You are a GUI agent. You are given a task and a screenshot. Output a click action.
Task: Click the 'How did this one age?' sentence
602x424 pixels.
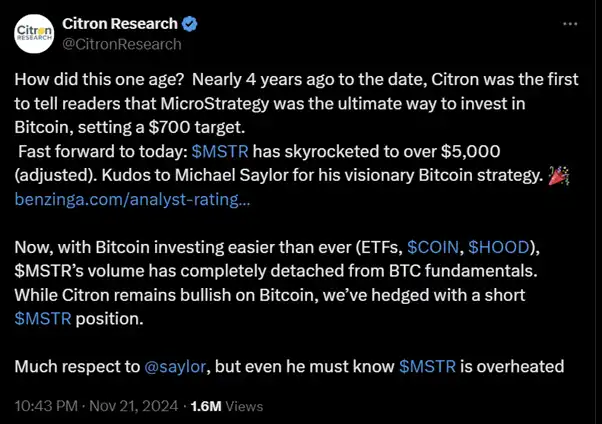pyautogui.click(x=100, y=80)
